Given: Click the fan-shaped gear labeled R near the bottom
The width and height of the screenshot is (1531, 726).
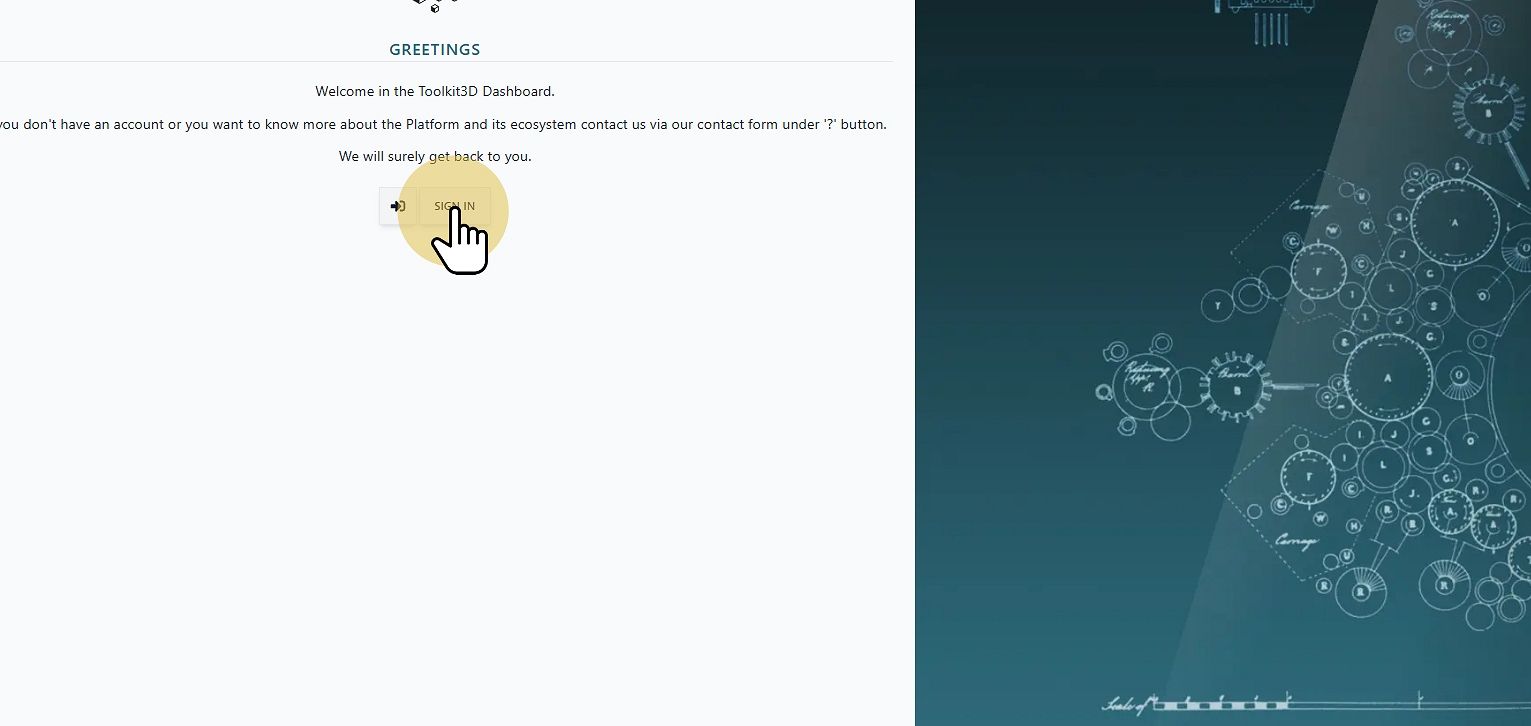Looking at the screenshot, I should click(x=1442, y=577).
